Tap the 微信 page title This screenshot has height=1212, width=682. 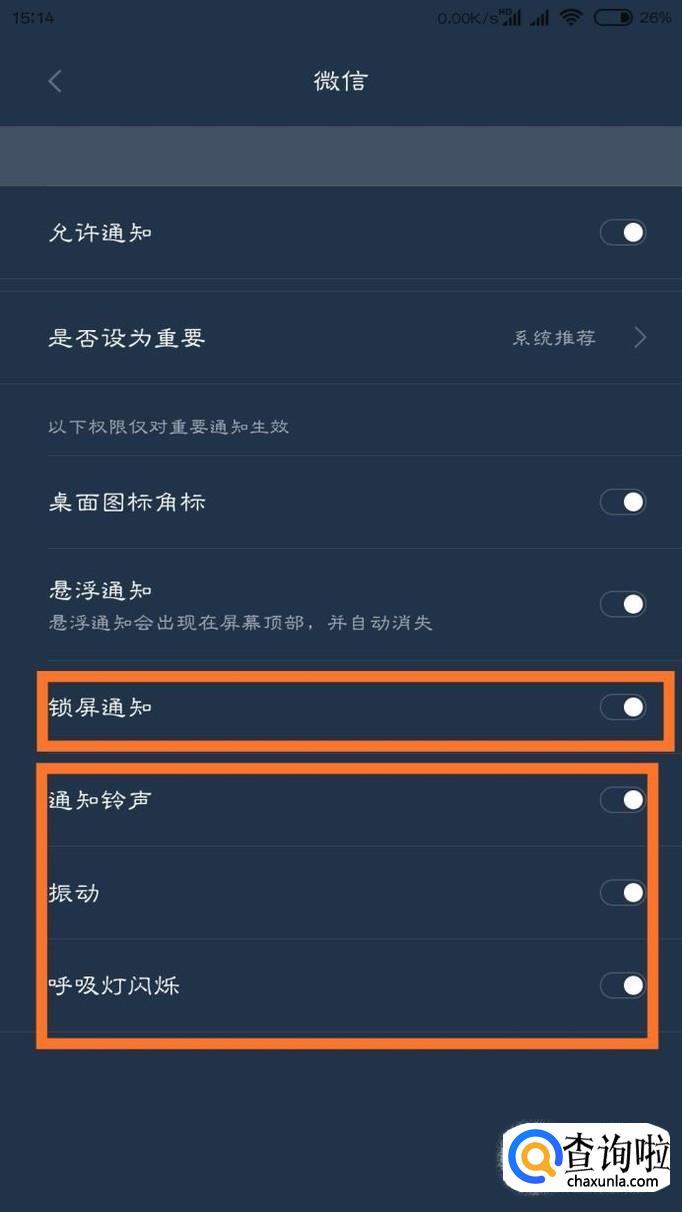[341, 81]
